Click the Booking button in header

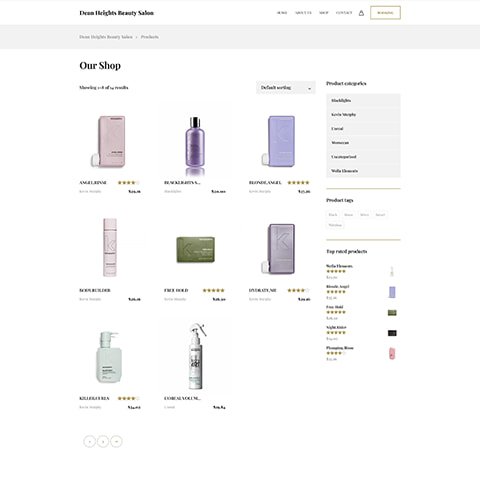click(385, 13)
